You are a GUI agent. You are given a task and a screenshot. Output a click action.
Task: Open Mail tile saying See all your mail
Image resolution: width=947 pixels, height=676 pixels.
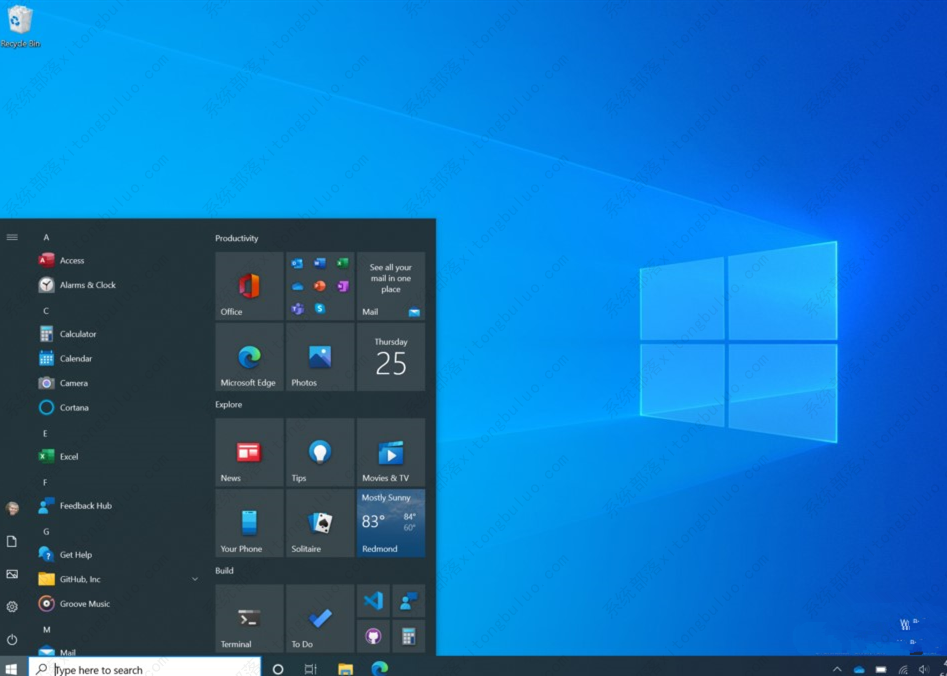click(390, 285)
